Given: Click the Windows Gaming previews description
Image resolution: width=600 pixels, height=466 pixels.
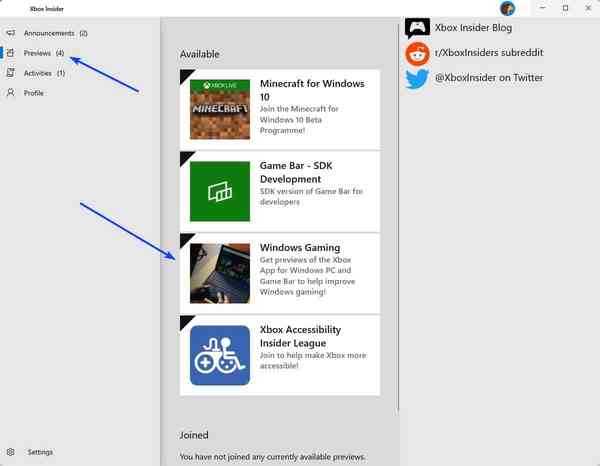Looking at the screenshot, I should (x=307, y=275).
